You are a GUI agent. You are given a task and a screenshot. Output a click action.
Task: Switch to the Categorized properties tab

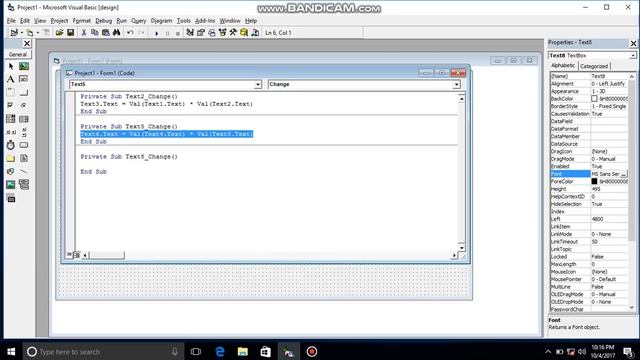pyautogui.click(x=594, y=66)
